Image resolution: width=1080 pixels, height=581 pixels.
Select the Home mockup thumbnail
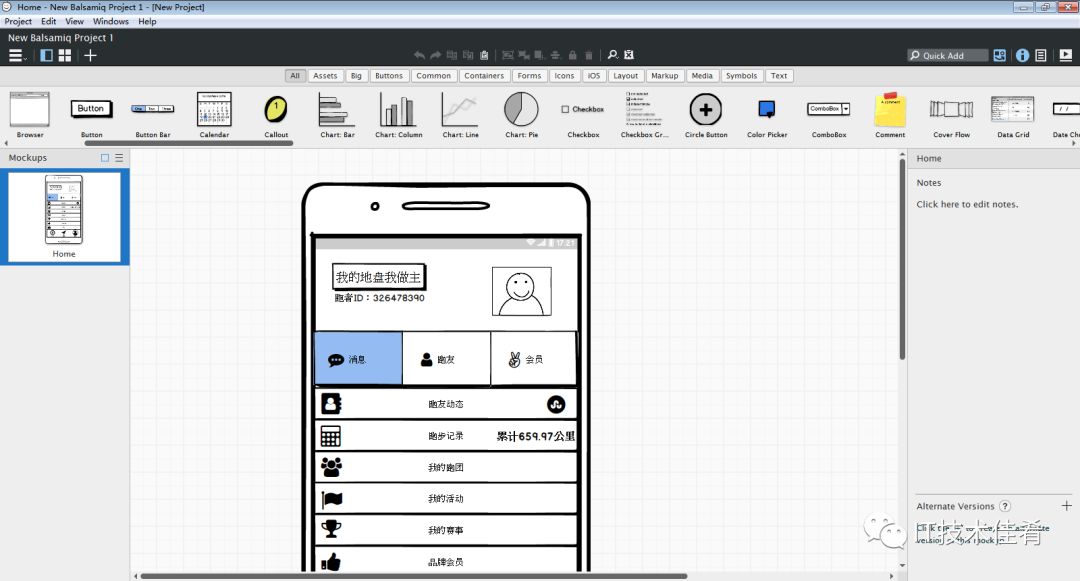click(x=65, y=215)
